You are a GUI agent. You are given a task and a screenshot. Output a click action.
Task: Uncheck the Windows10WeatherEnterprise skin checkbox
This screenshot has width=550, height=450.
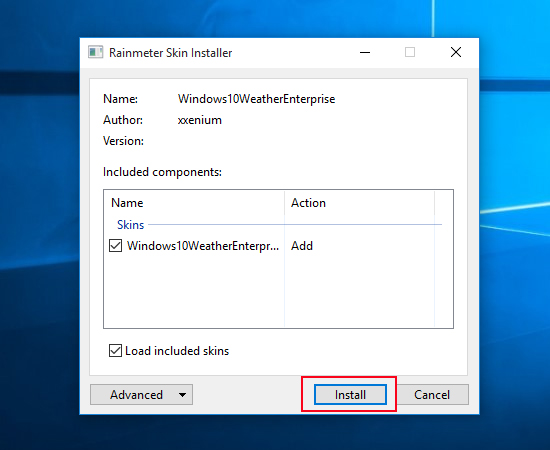pos(115,246)
